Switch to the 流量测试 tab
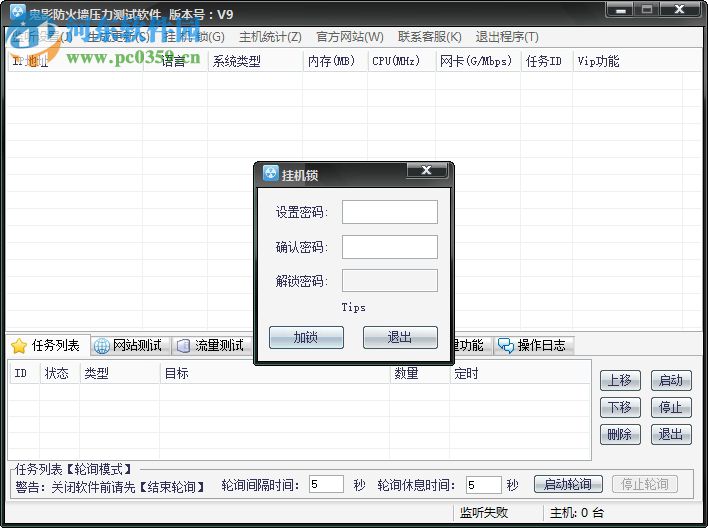Screen dimensions: 708x528 tap(212, 346)
